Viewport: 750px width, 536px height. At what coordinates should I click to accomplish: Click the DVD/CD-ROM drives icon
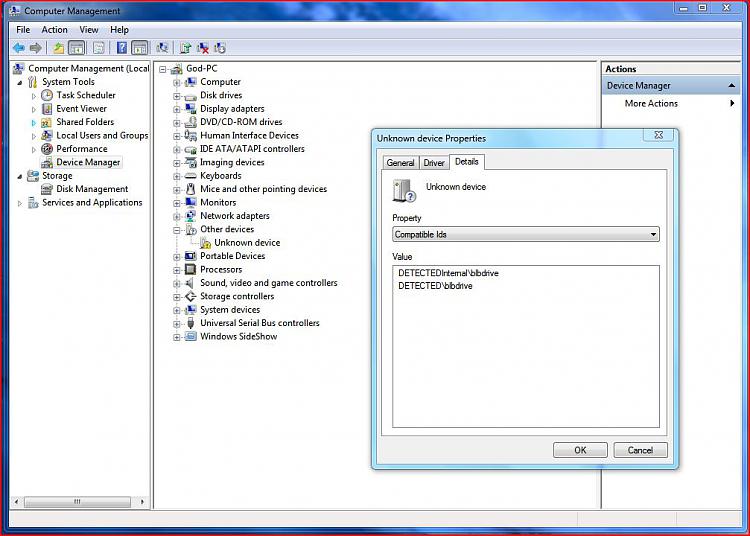pos(190,122)
